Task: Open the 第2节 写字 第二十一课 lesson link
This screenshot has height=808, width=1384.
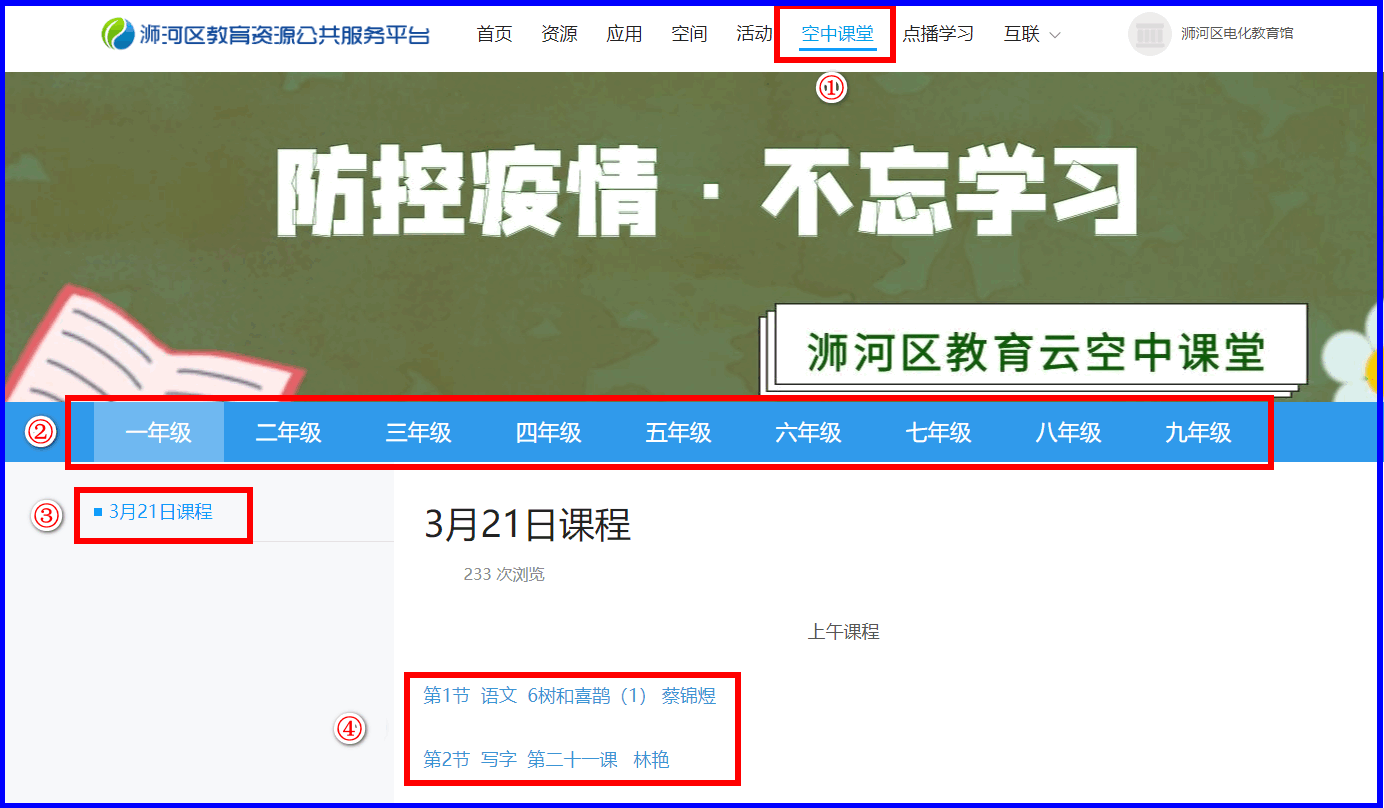Action: tap(547, 760)
